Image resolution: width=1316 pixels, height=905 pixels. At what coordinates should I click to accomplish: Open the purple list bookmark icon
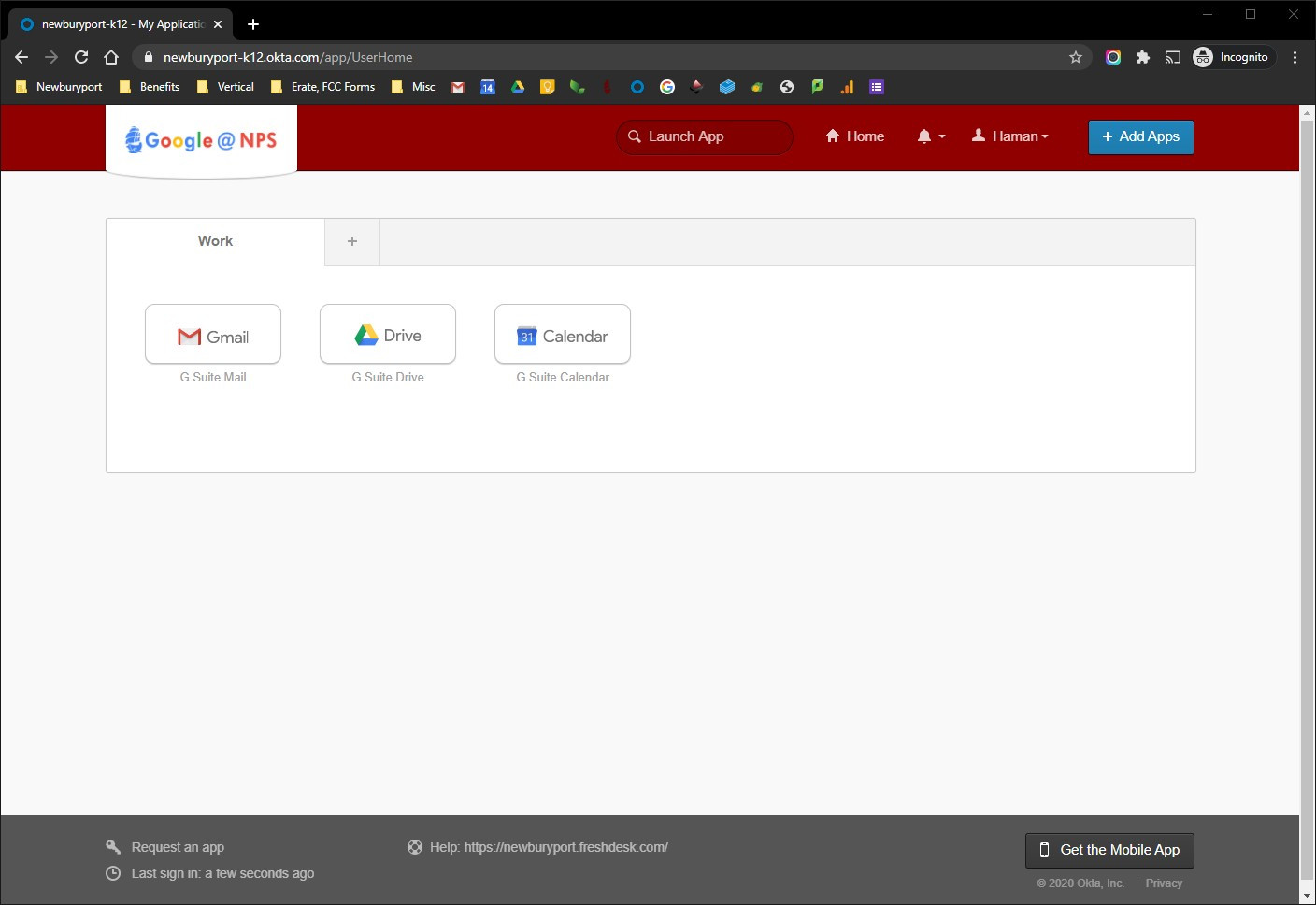[877, 87]
